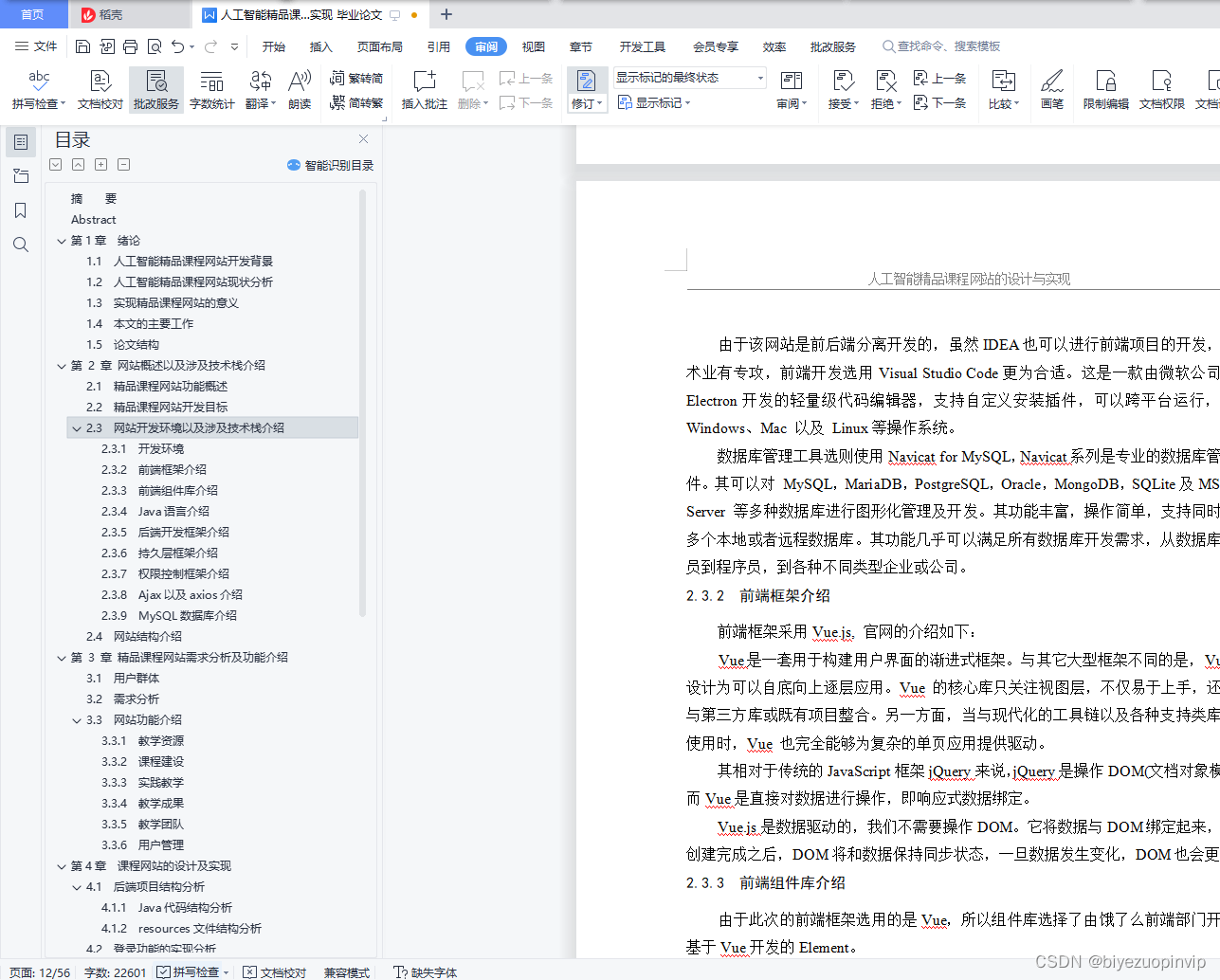Screen dimensions: 1220x980
Task: Undo the last action
Action: [177, 46]
